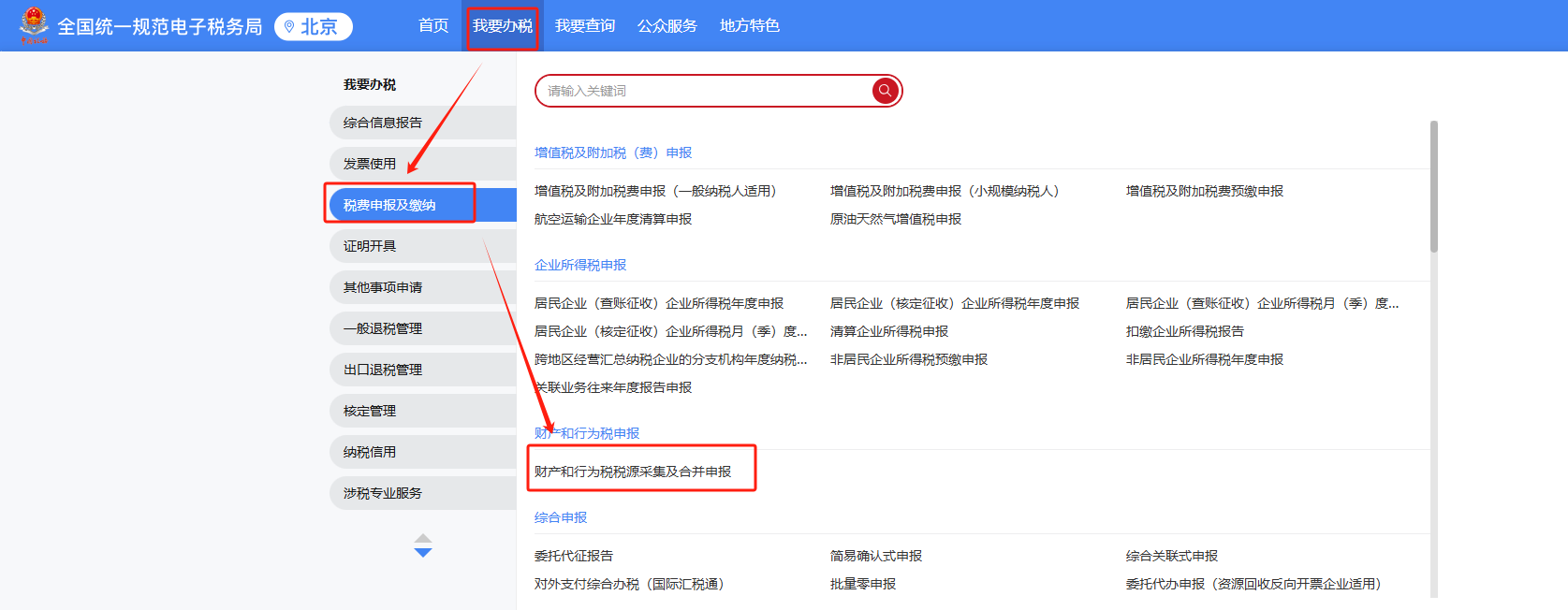
Task: Select 证明开具 in sidebar
Action: 423,246
